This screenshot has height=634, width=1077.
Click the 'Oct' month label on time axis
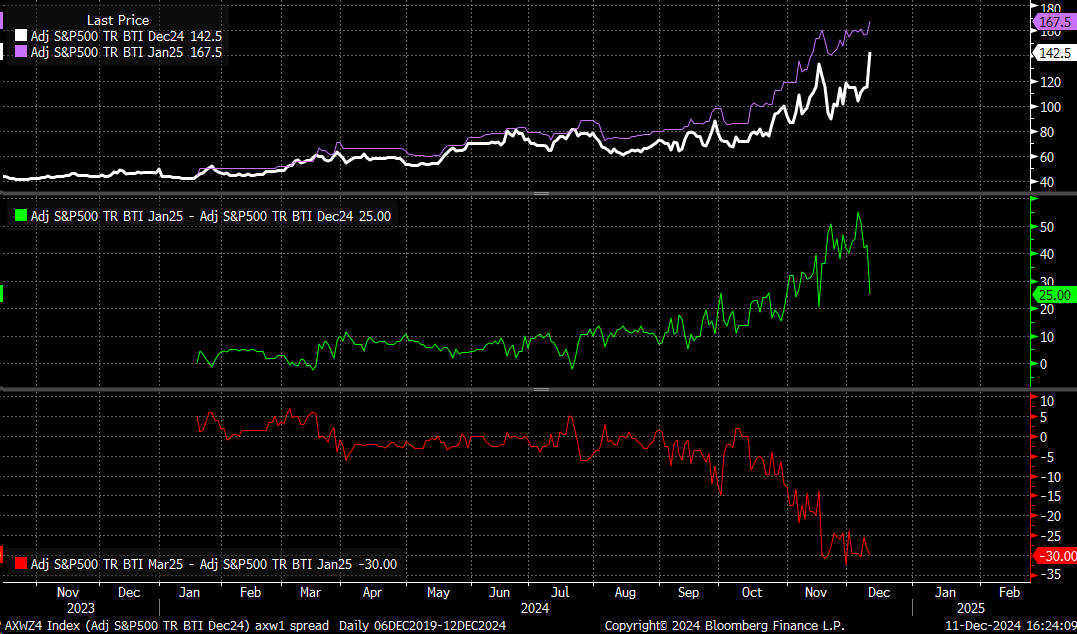click(753, 591)
